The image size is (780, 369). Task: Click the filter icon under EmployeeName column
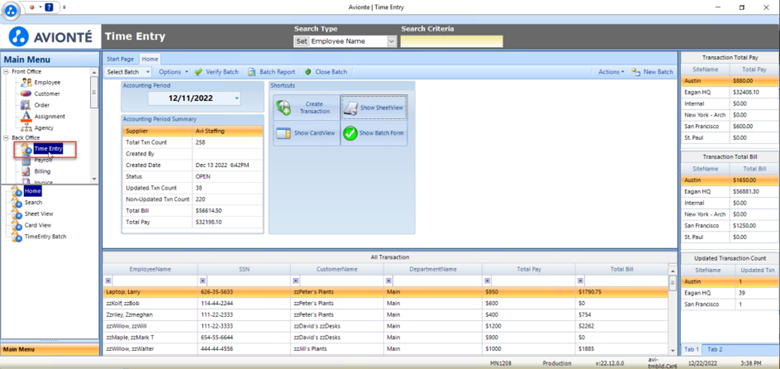coord(108,281)
